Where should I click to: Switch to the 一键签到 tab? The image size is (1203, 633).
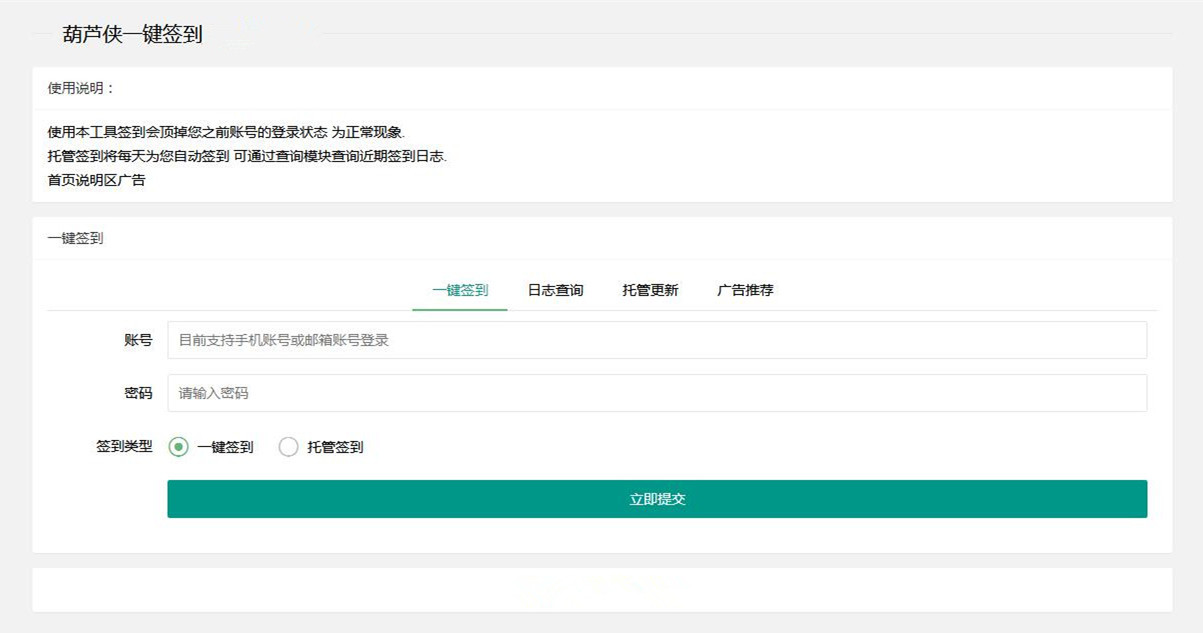tap(460, 290)
